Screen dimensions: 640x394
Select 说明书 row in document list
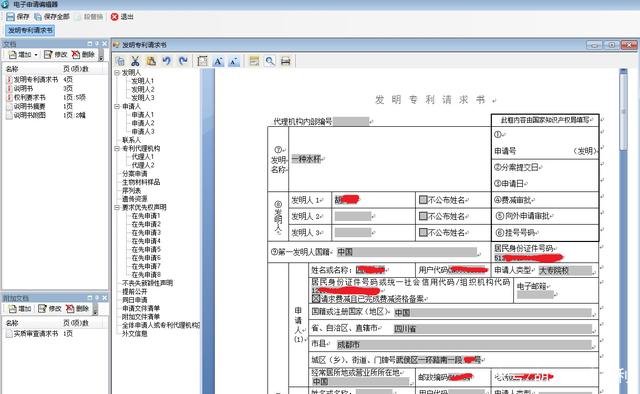23,88
